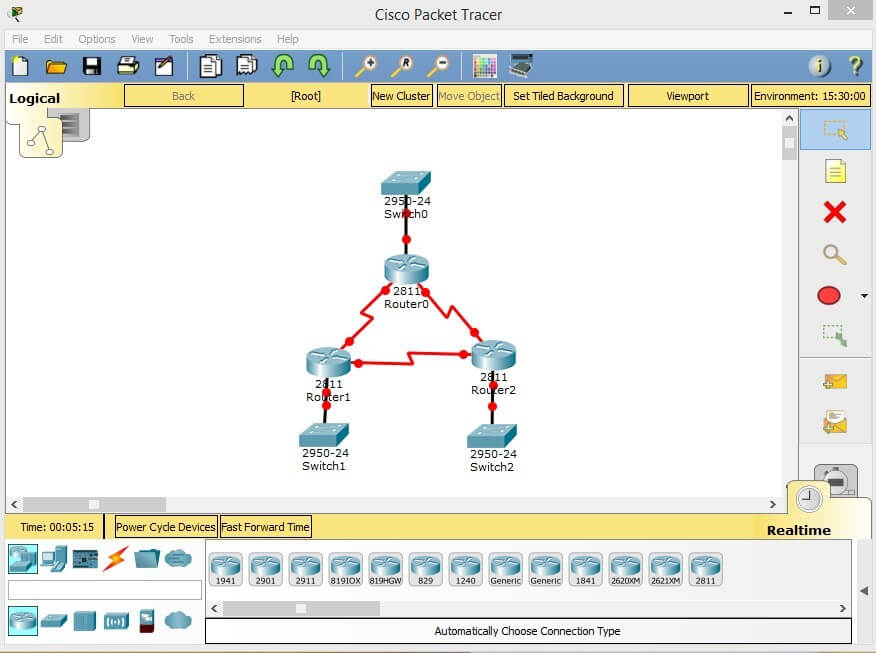The width and height of the screenshot is (876, 653).
Task: Click the New Cluster button
Action: tap(402, 96)
